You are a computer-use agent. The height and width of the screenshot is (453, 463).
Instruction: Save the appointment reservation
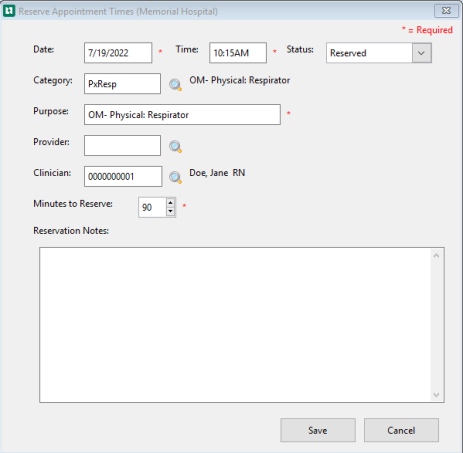click(318, 430)
